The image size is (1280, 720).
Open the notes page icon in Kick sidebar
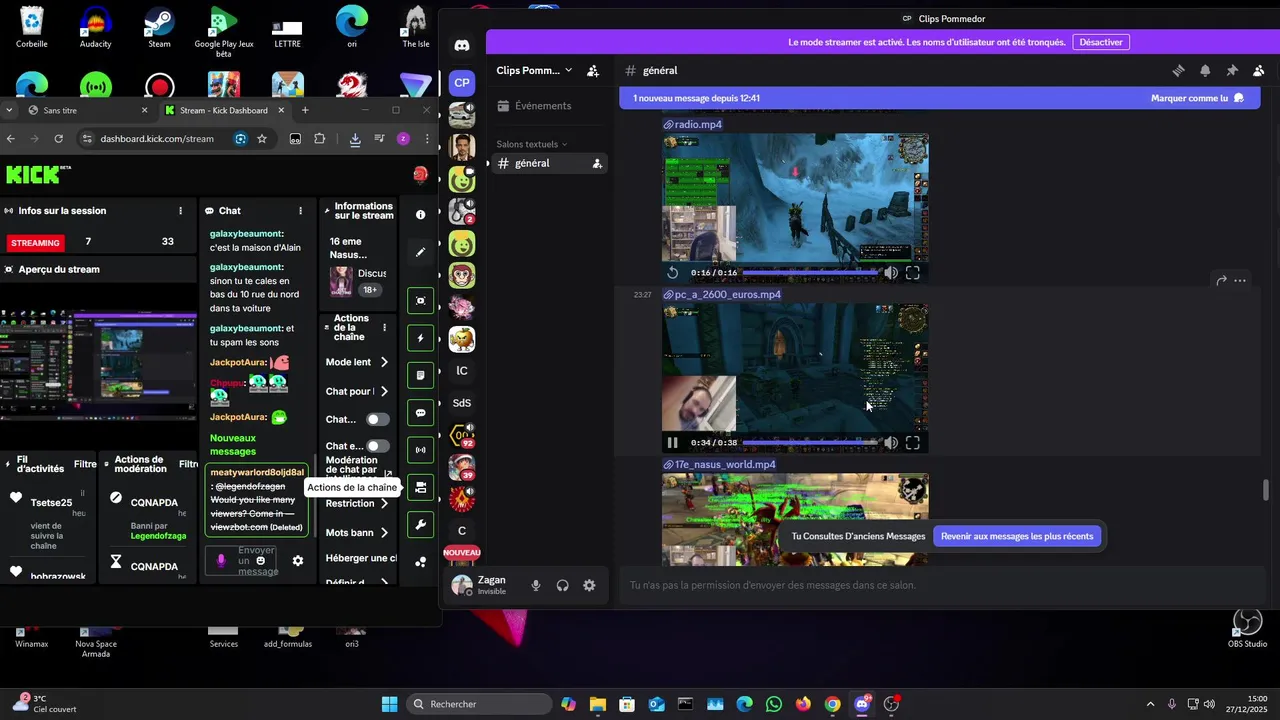[420, 375]
